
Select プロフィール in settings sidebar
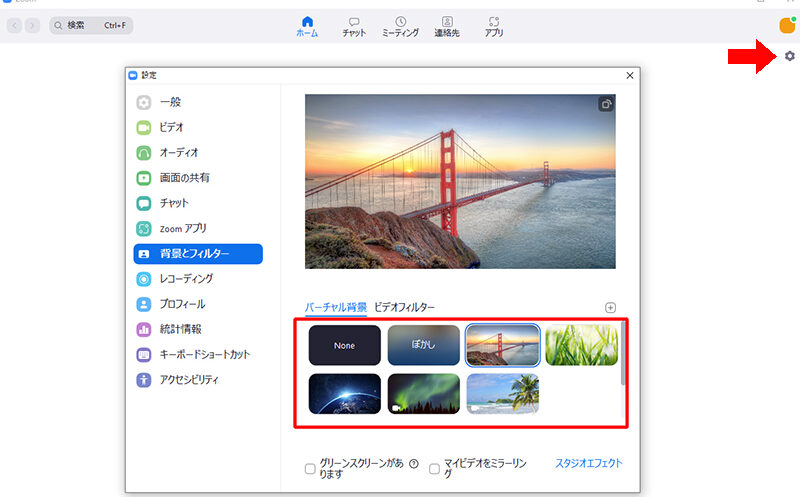tap(198, 304)
